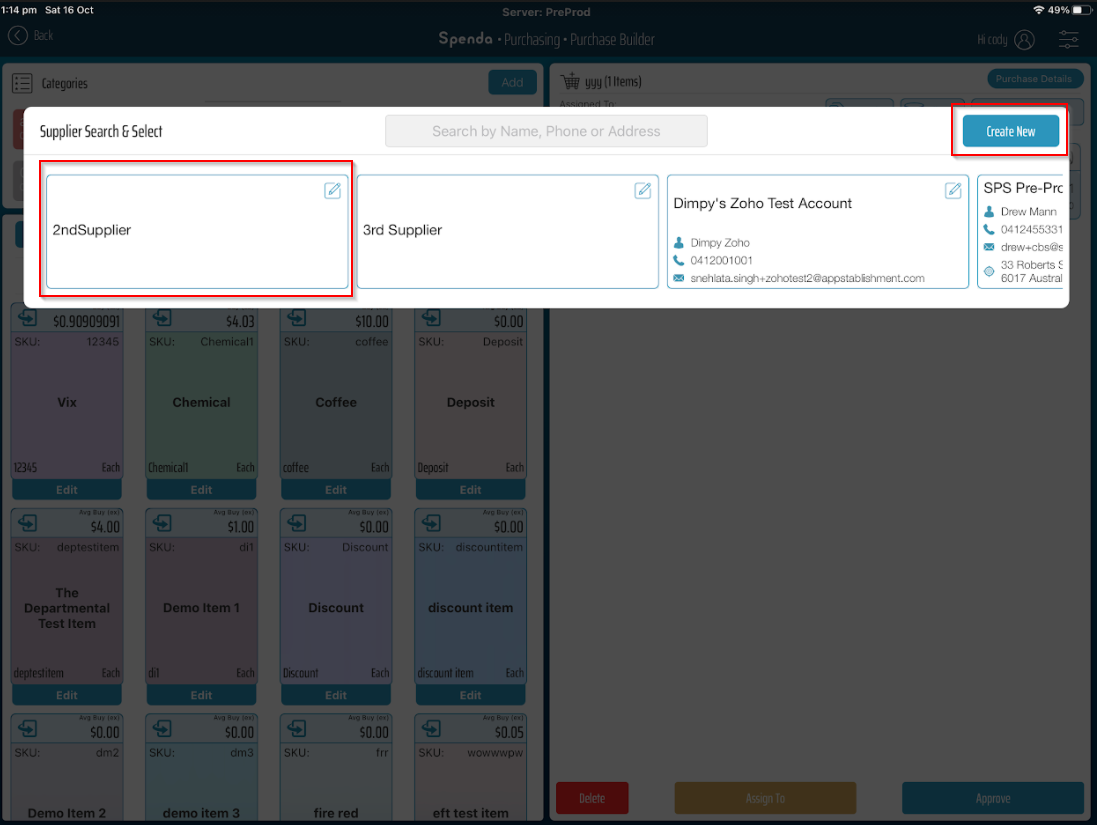Click Edit under the Chemical item
This screenshot has height=825, width=1097.
[x=201, y=489]
